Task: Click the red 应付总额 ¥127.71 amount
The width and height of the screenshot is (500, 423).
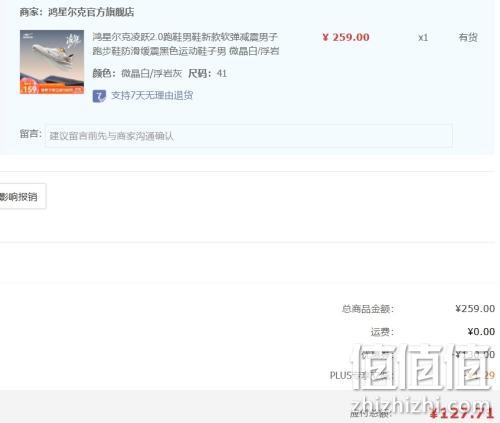Action: (462, 413)
